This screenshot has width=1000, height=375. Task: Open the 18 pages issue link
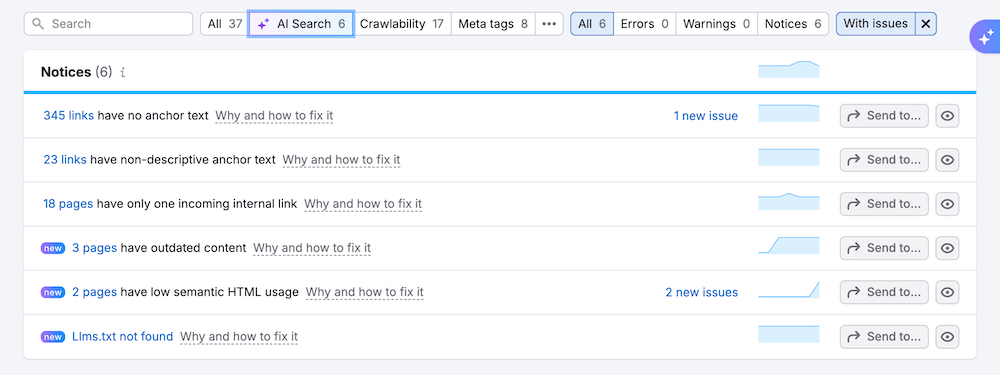pos(68,204)
